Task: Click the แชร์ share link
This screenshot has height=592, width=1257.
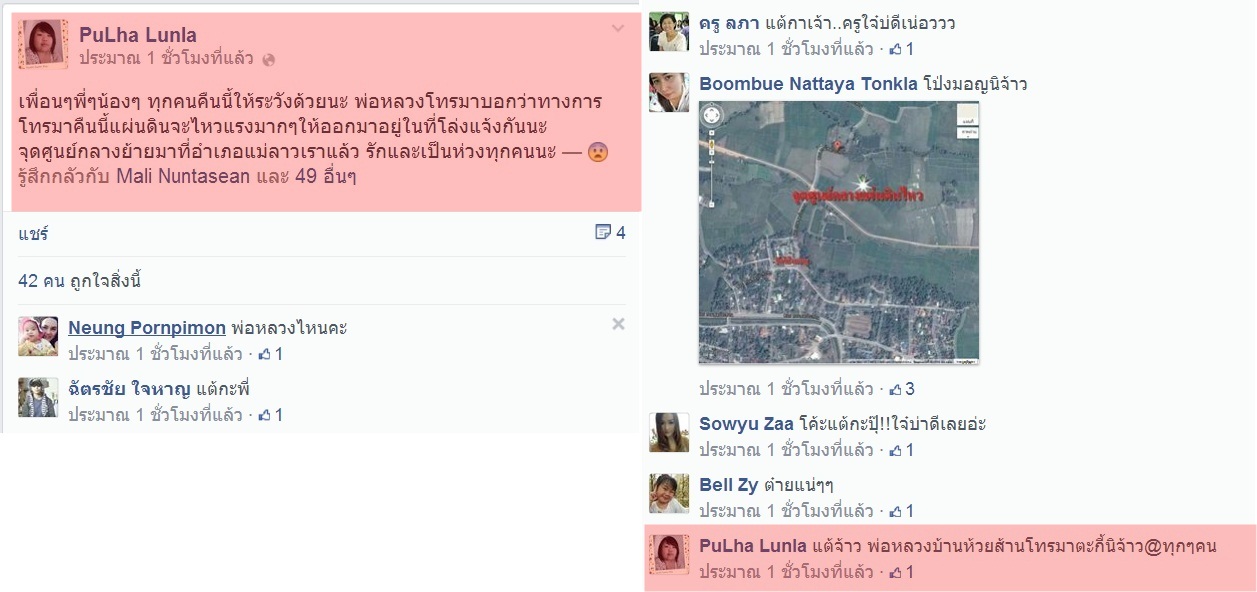Action: coord(33,234)
